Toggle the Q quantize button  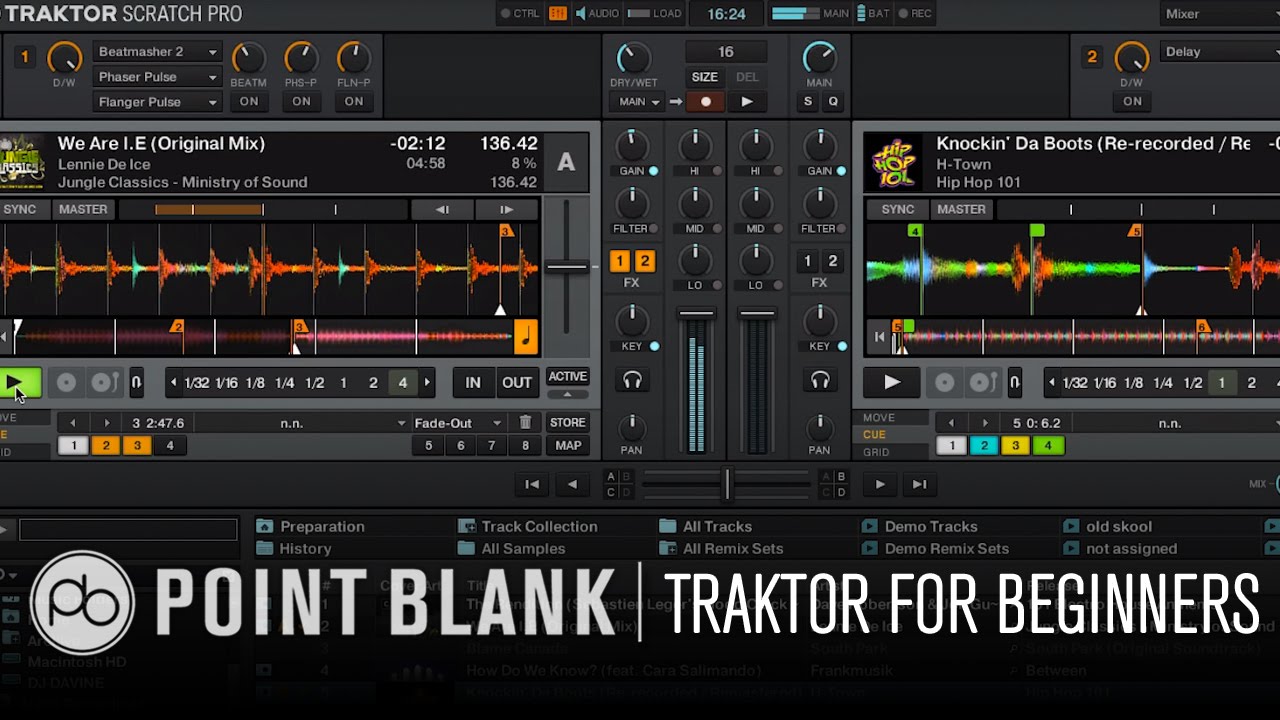tap(832, 102)
